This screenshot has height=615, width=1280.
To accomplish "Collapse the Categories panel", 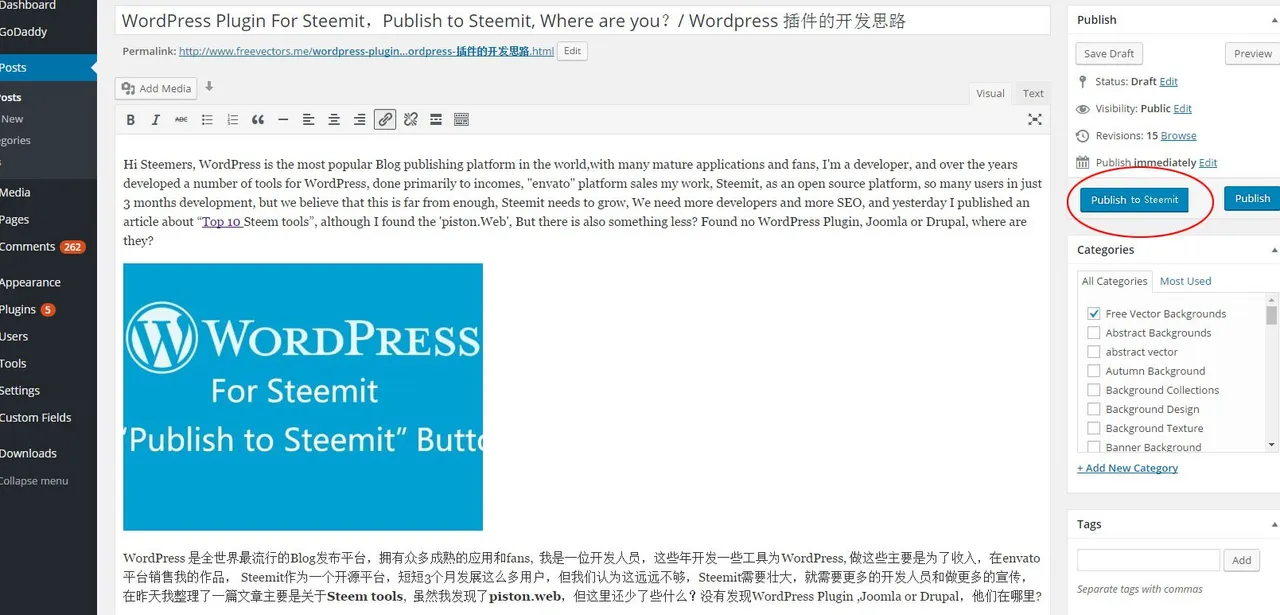I will coord(1274,250).
